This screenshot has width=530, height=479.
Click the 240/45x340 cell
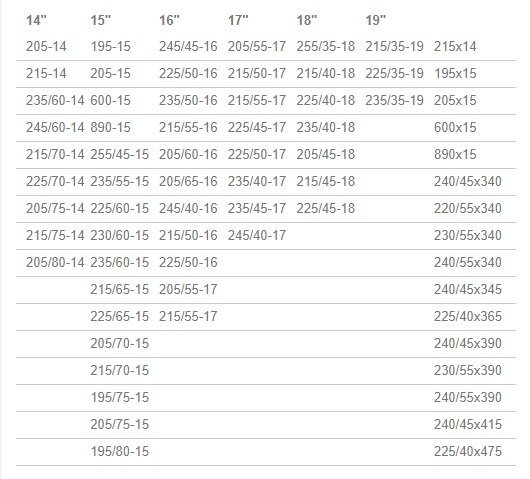click(468, 182)
